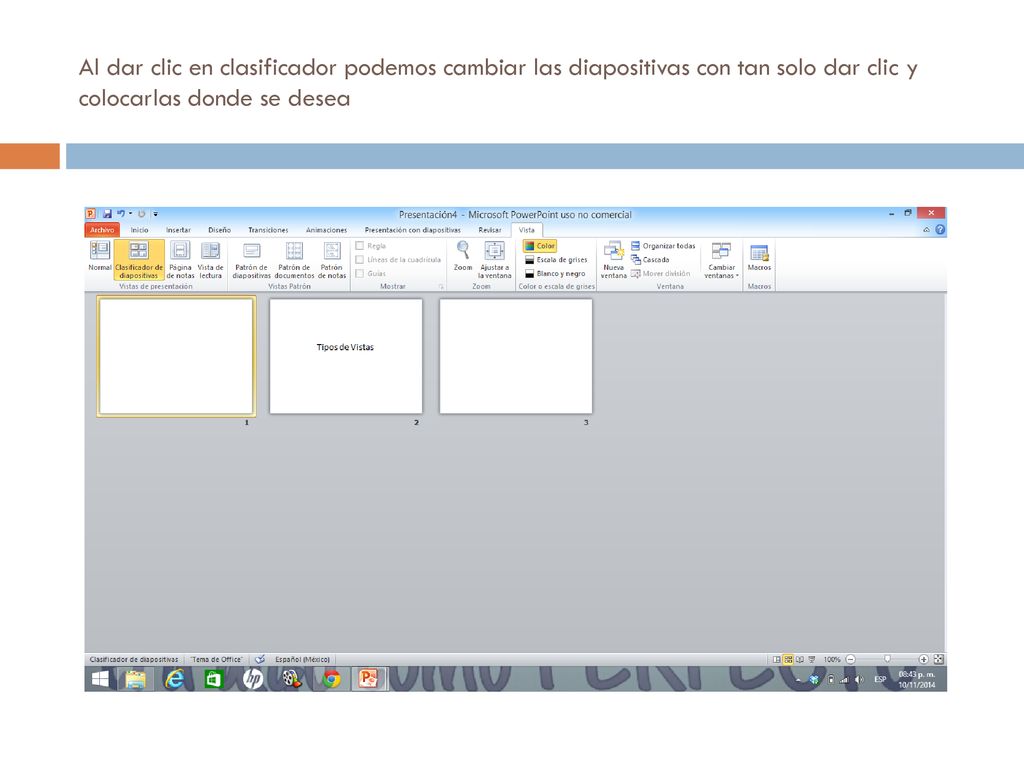The image size is (1024, 768).
Task: Click Ajustar a la ventana
Action: click(494, 259)
